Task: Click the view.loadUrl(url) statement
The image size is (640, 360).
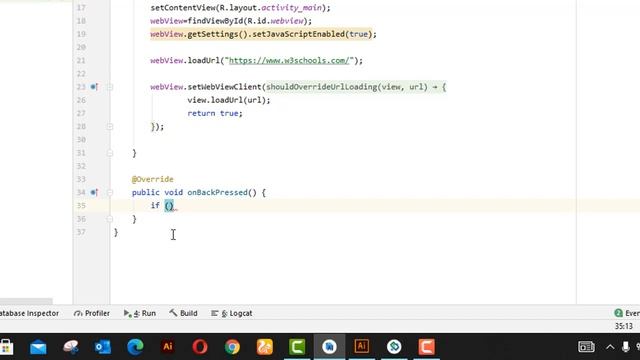Action: coord(229,100)
